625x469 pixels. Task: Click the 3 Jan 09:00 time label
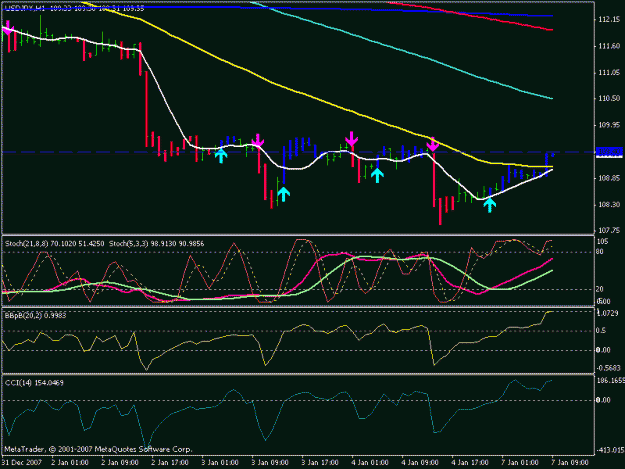pyautogui.click(x=269, y=463)
